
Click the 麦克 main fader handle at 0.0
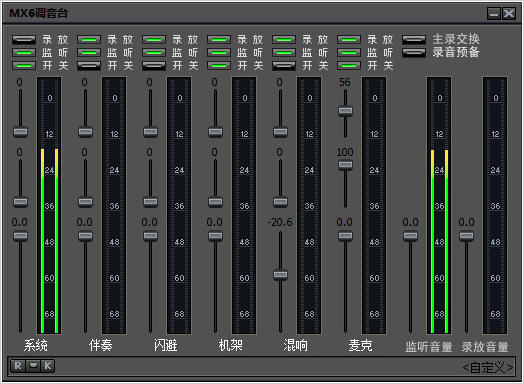[x=345, y=236]
